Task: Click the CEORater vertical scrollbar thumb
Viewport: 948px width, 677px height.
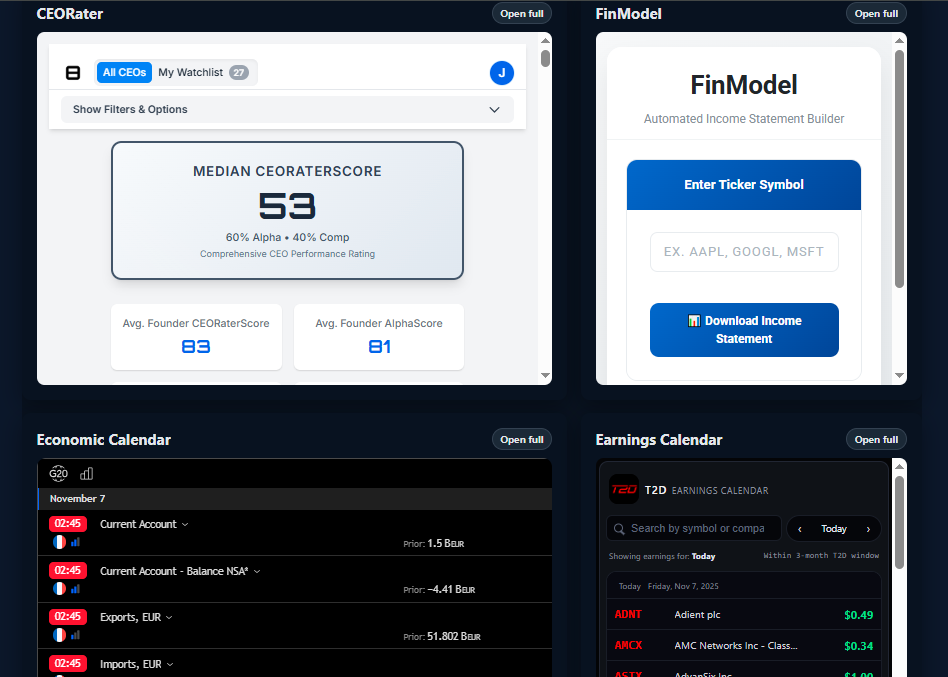Action: [x=545, y=59]
